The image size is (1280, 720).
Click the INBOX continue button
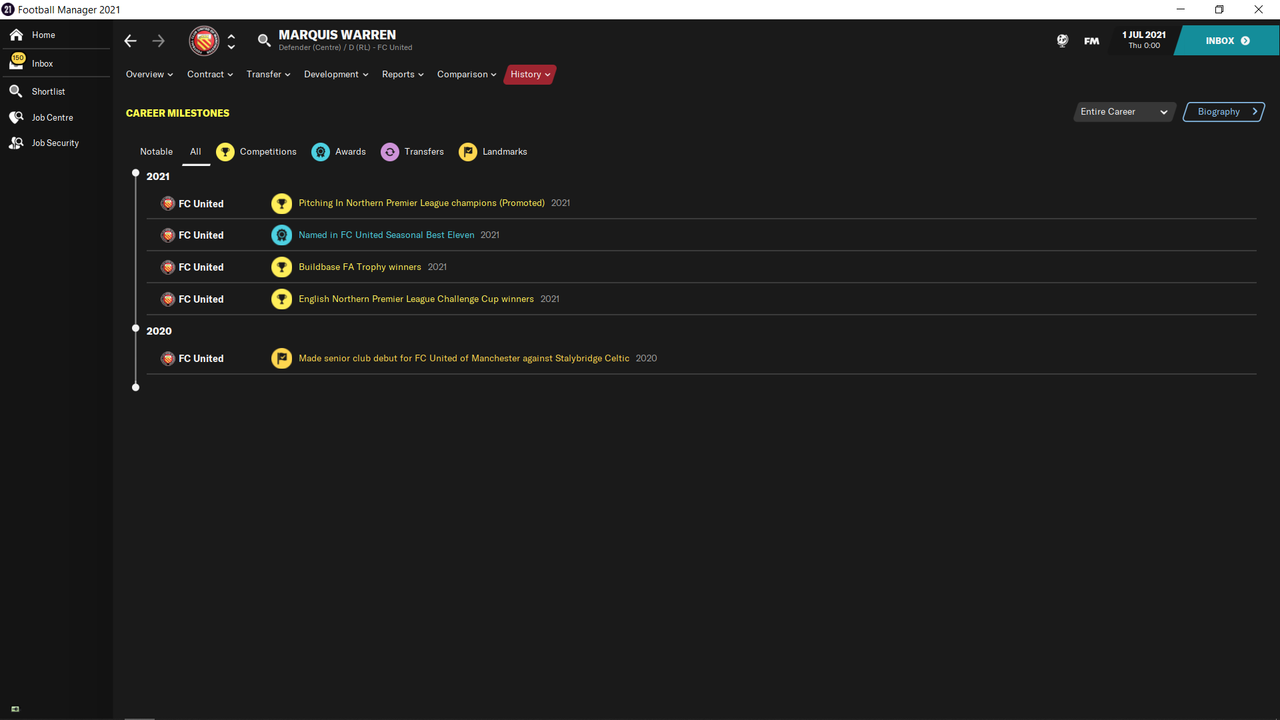(x=1227, y=41)
